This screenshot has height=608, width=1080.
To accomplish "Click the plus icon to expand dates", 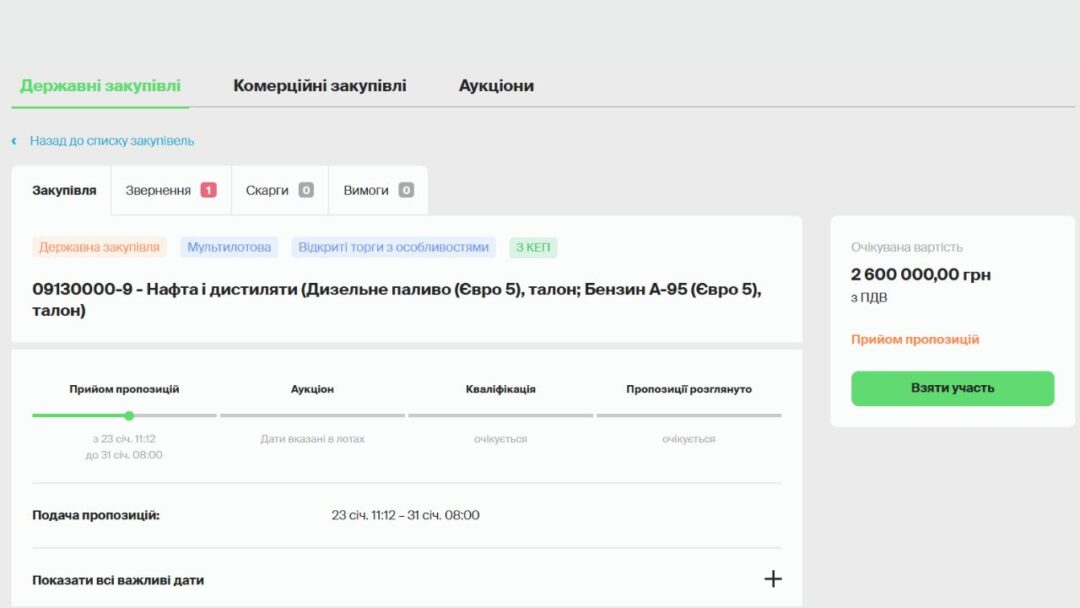I will pyautogui.click(x=772, y=578).
